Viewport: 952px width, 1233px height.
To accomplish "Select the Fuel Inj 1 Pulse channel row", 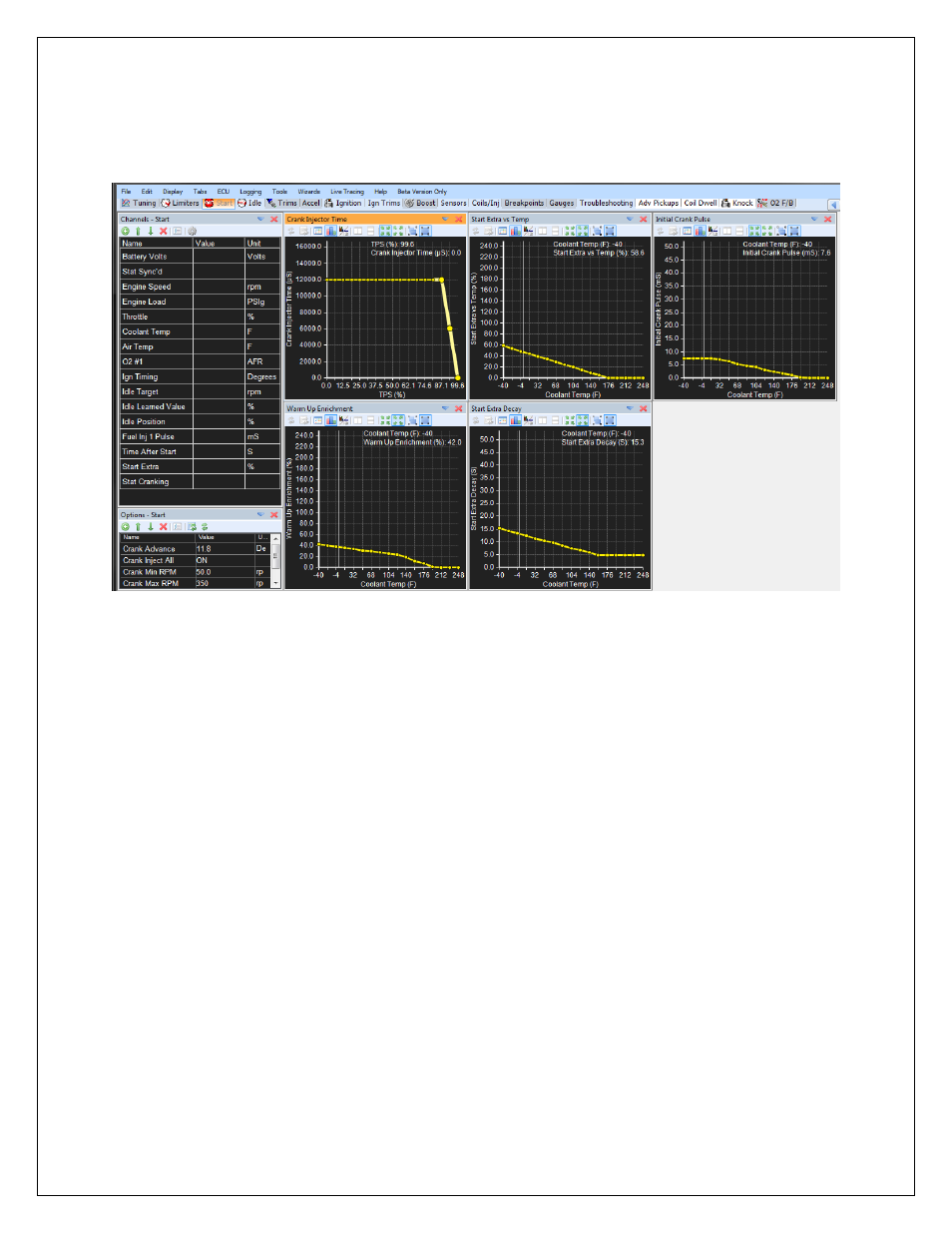I will (200, 436).
